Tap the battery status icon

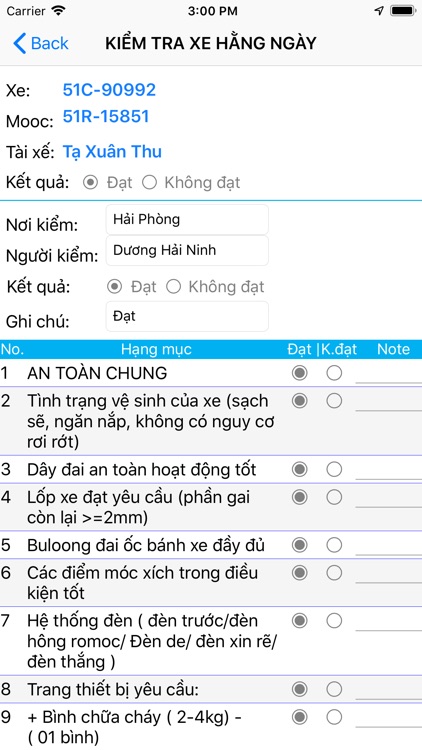(x=402, y=11)
